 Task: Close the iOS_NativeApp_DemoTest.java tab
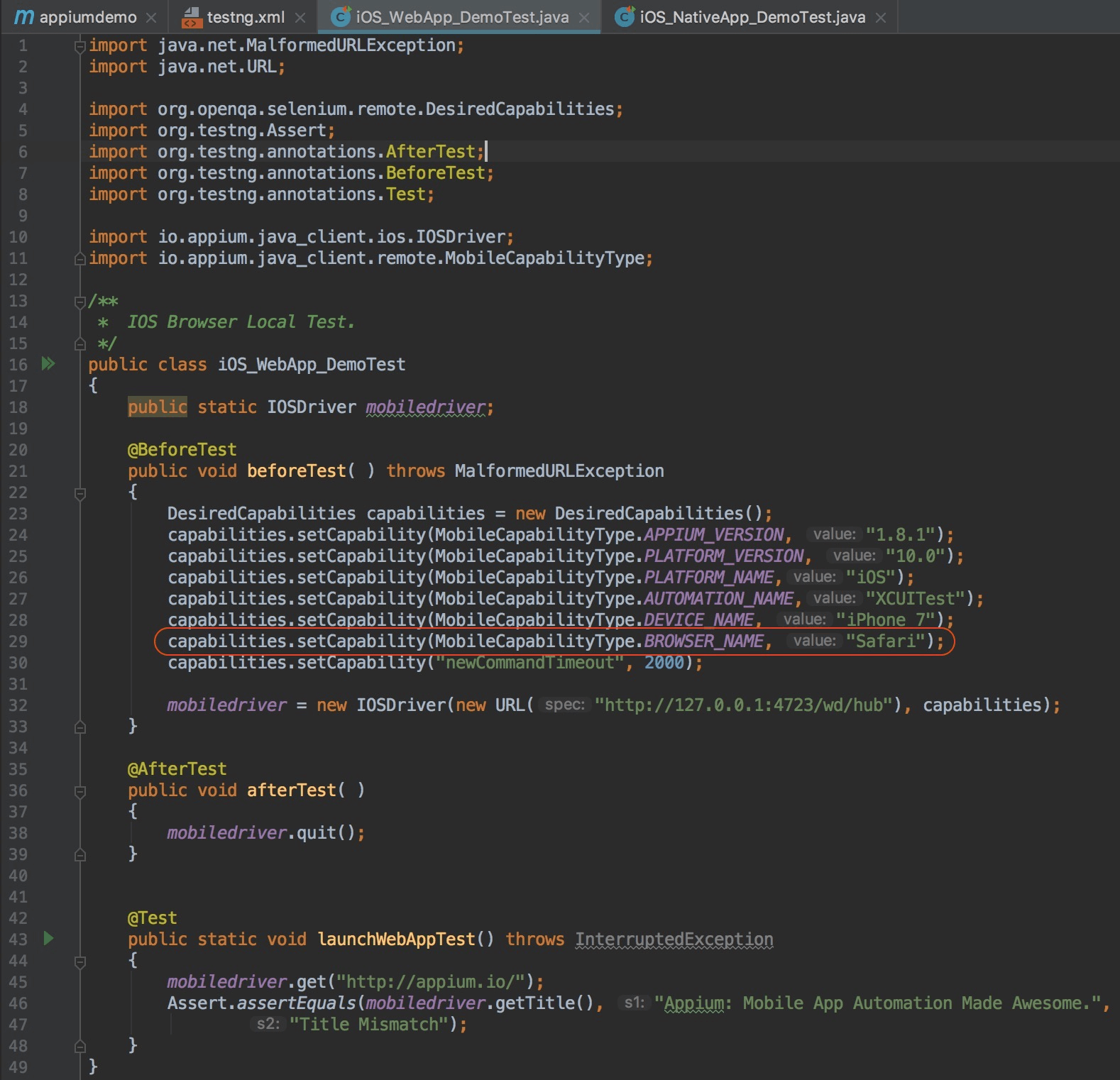pyautogui.click(x=881, y=18)
